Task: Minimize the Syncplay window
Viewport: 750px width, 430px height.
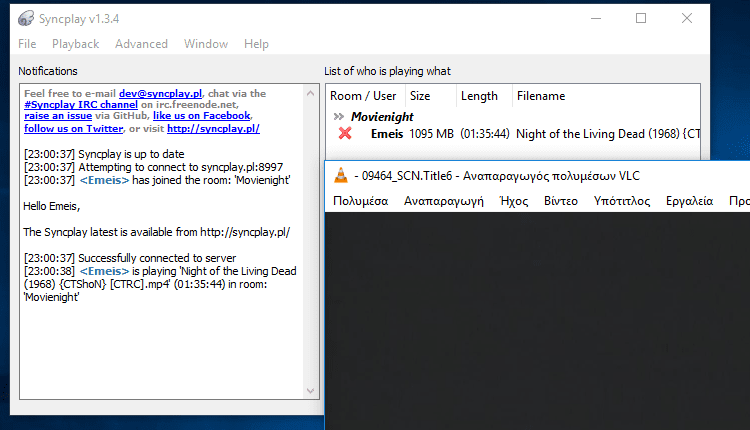Action: (x=596, y=18)
